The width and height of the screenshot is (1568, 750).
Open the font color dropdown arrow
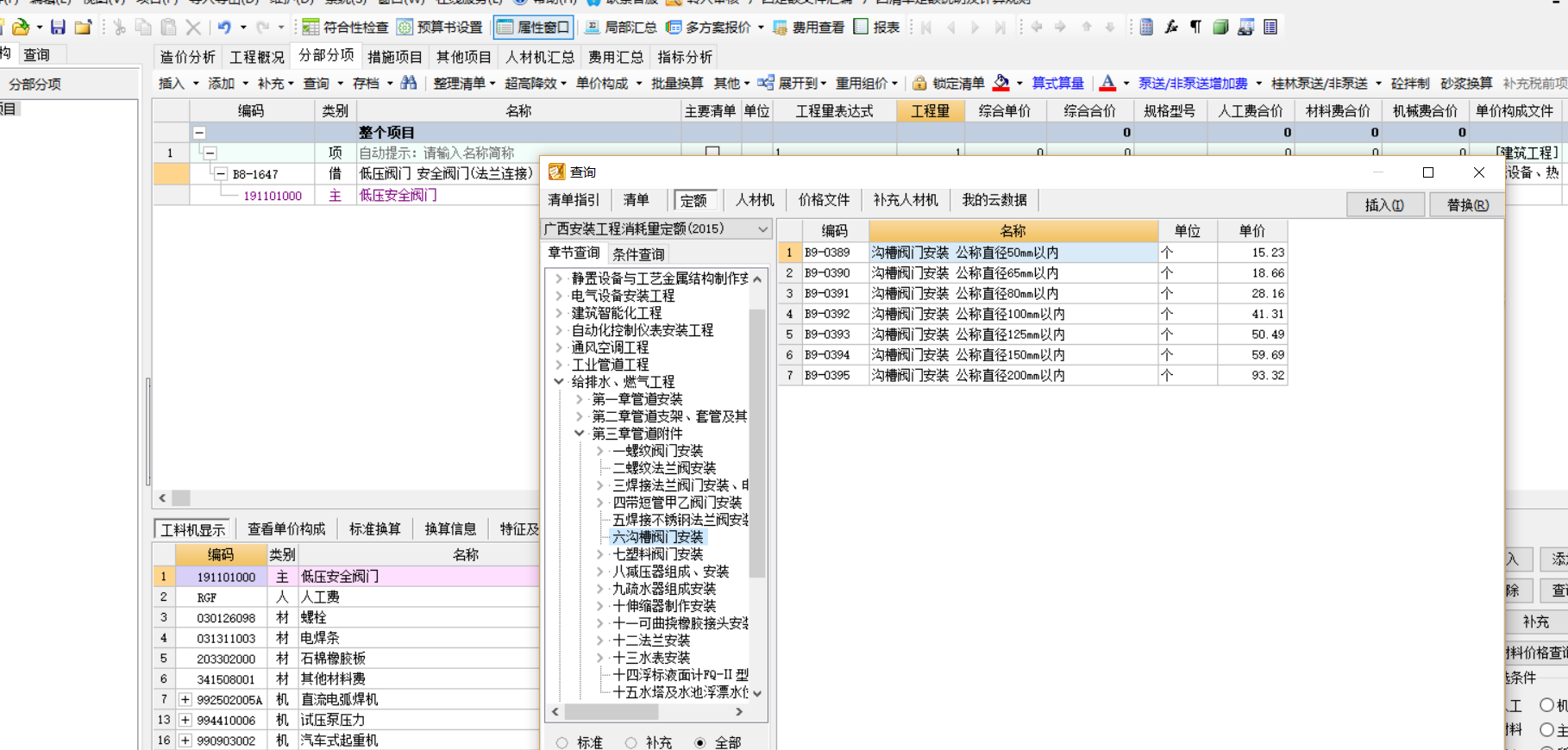pos(1126,84)
